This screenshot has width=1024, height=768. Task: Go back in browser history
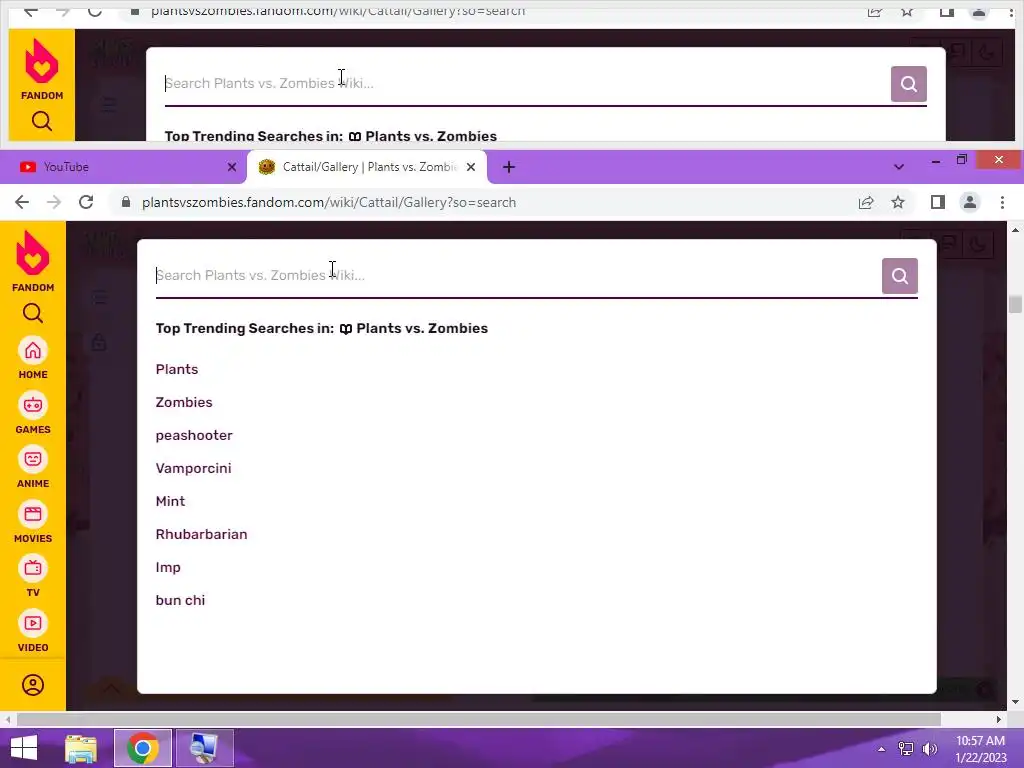22,202
